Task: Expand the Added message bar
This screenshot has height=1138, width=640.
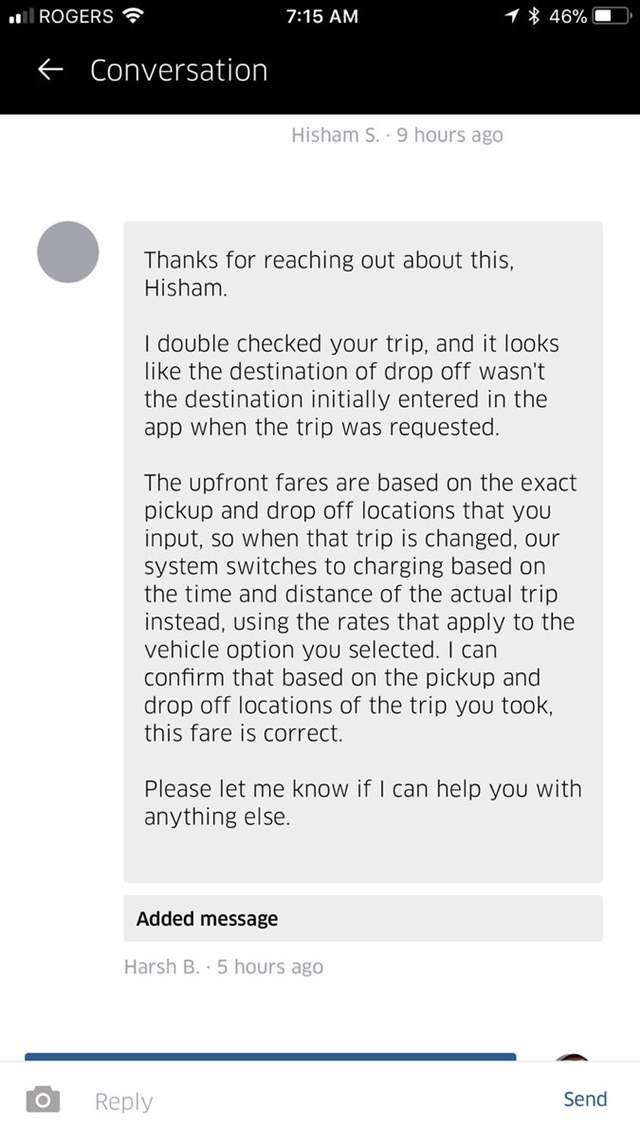Action: pos(363,918)
